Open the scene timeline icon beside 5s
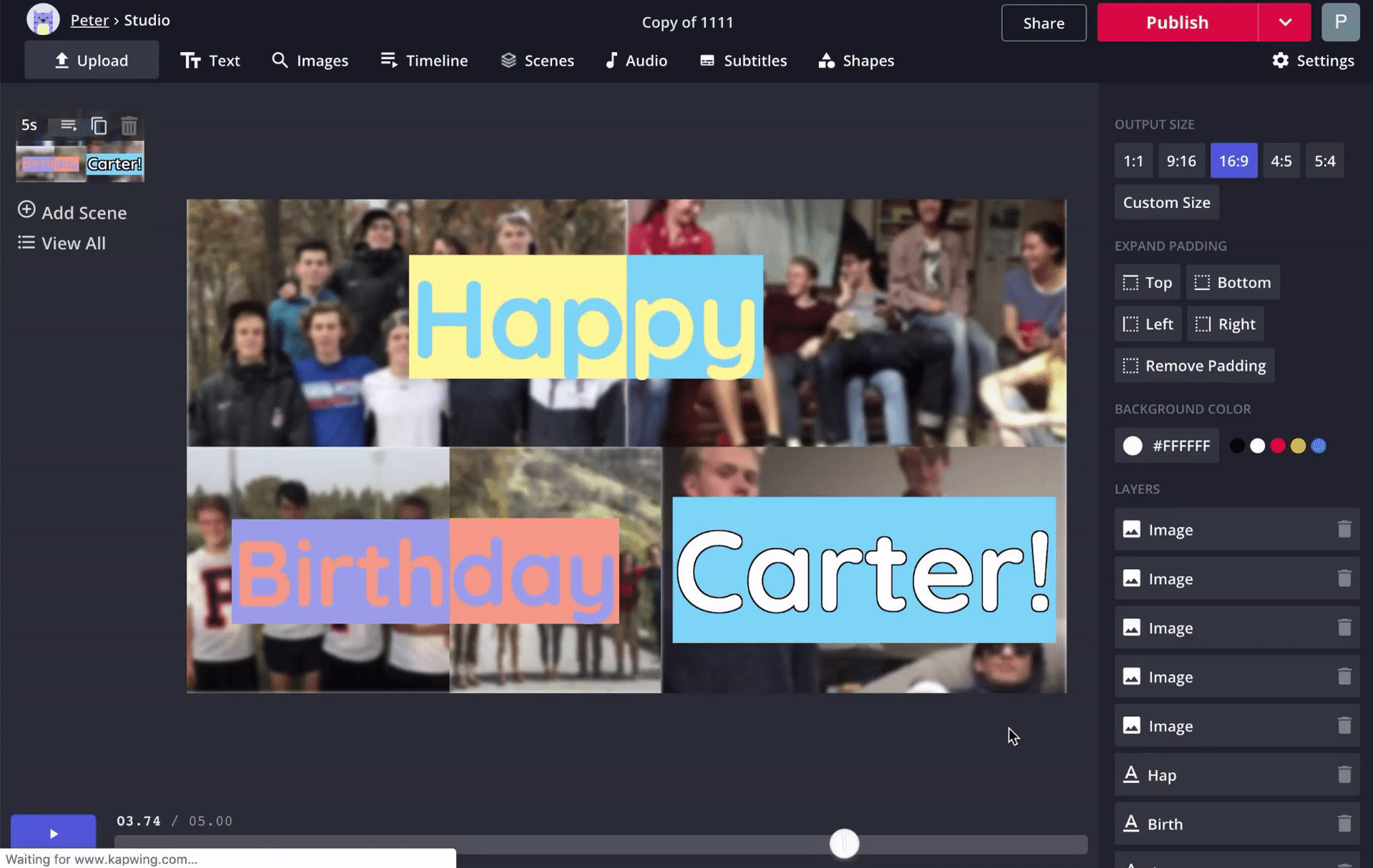 (x=68, y=126)
